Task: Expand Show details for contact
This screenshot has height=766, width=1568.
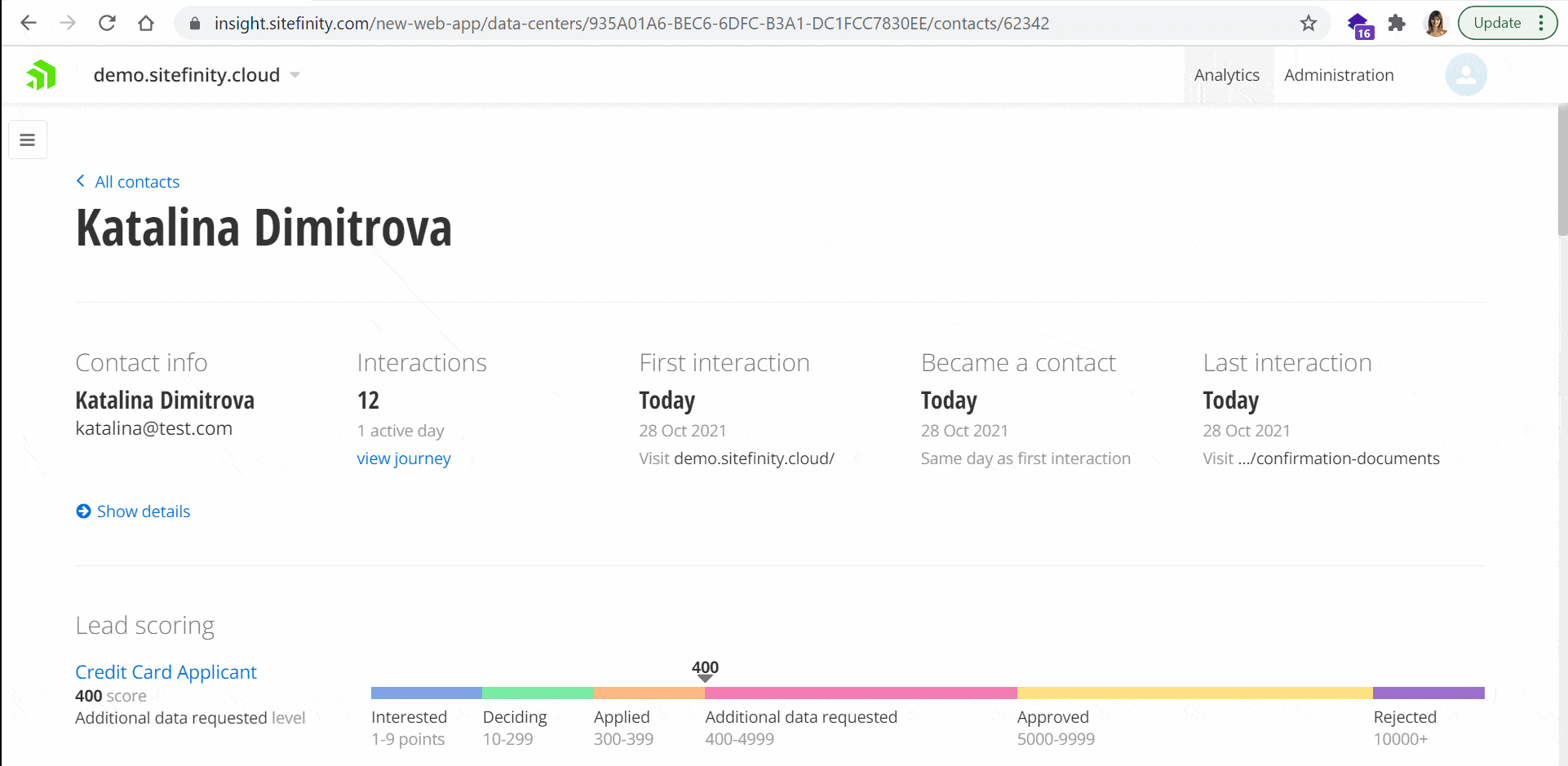Action: point(133,511)
